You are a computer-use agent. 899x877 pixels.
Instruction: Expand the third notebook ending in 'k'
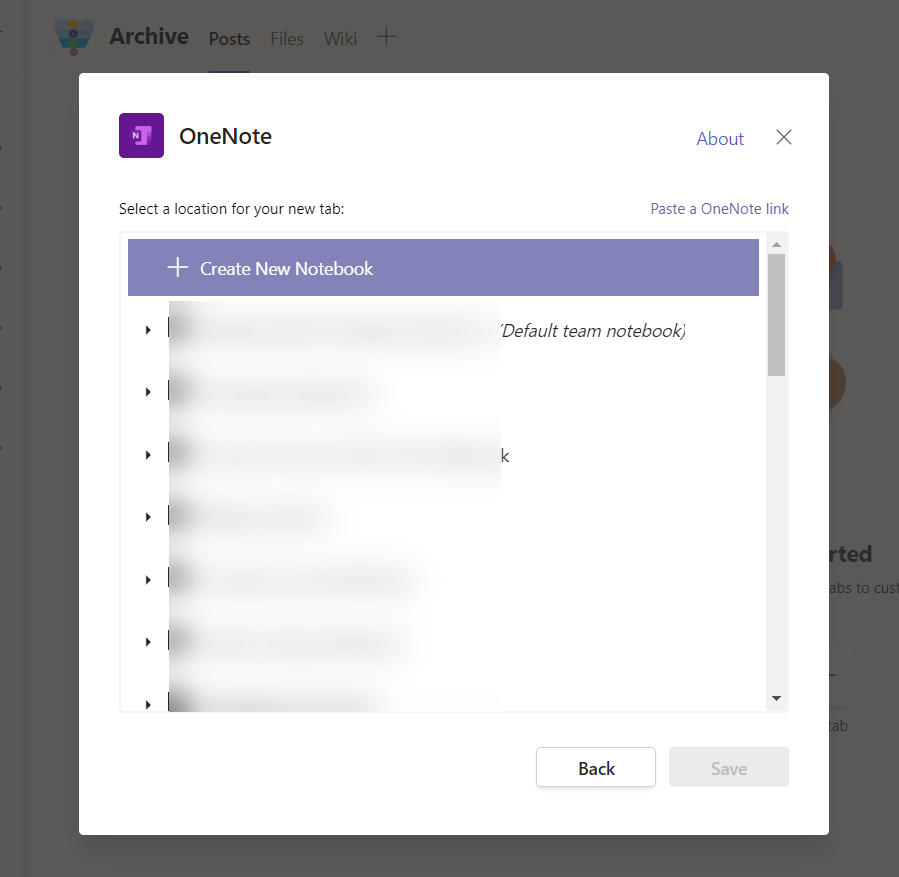click(x=148, y=455)
